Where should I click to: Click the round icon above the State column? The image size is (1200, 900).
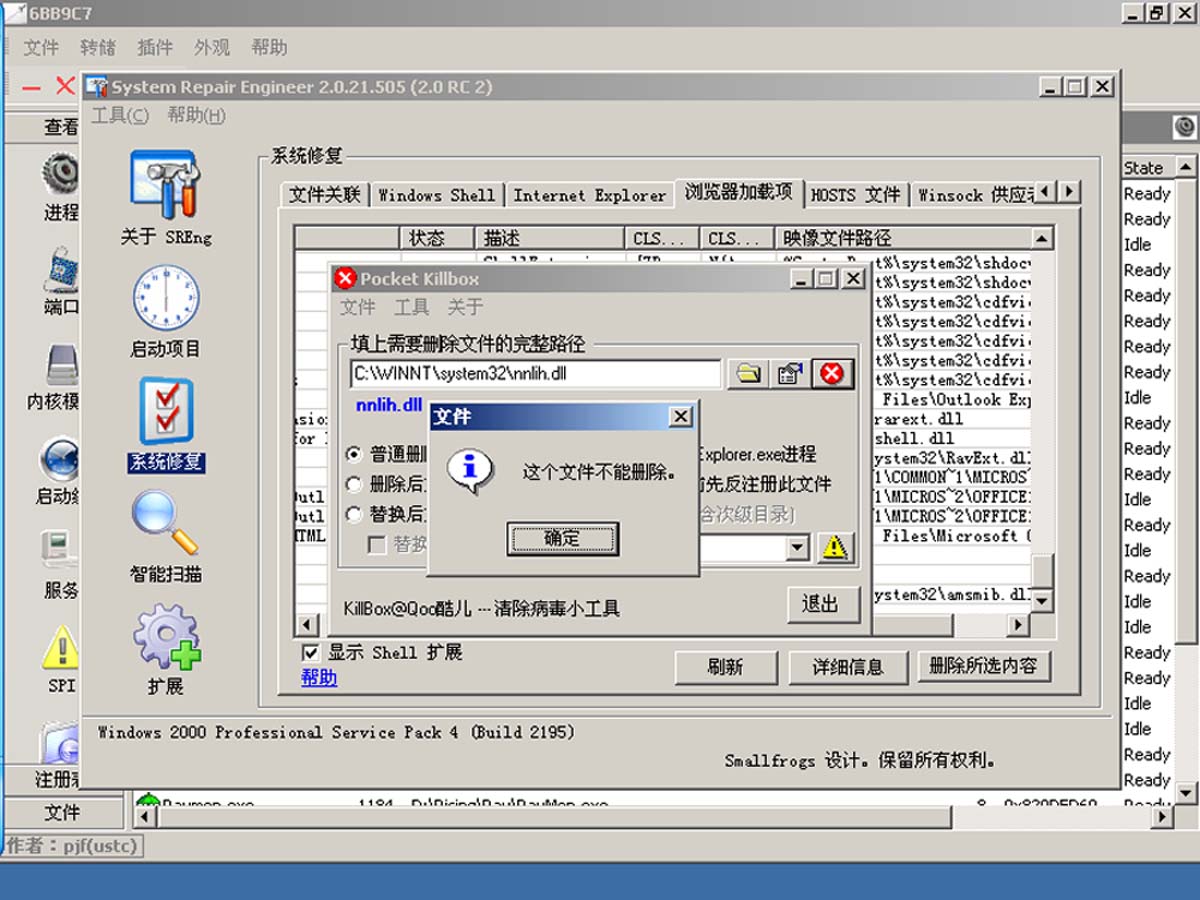click(1185, 126)
